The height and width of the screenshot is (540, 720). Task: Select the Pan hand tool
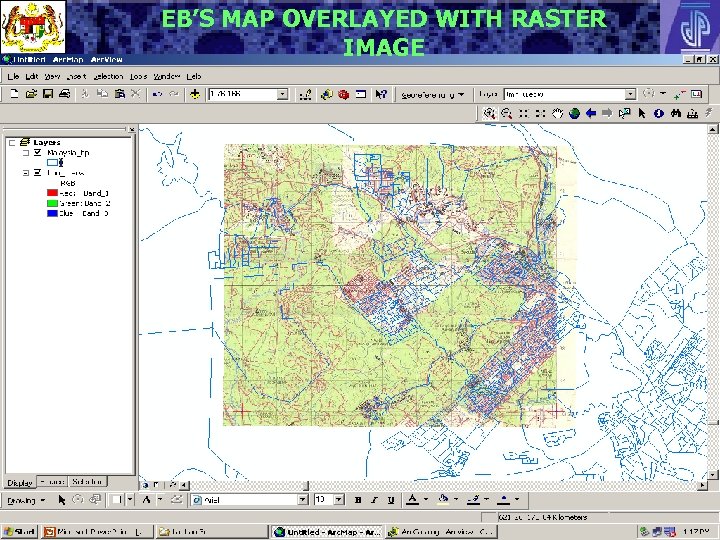point(557,113)
